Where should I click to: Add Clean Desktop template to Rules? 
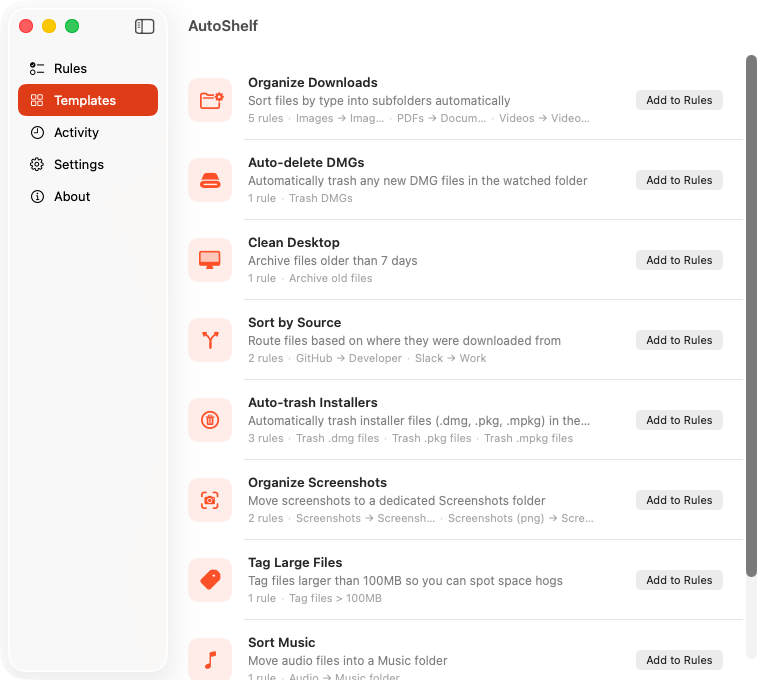(679, 260)
